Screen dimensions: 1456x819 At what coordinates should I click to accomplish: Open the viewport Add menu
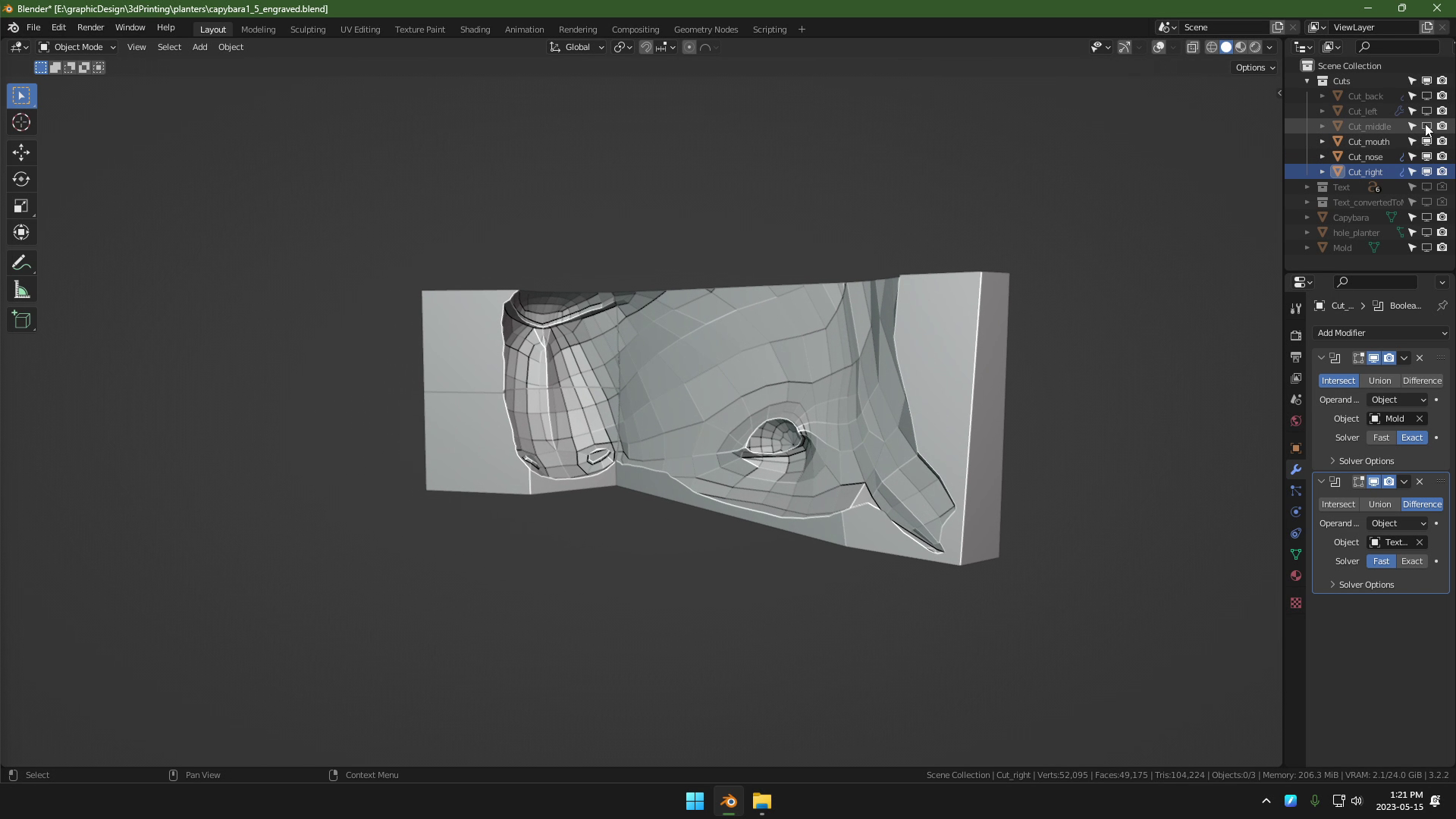[199, 47]
